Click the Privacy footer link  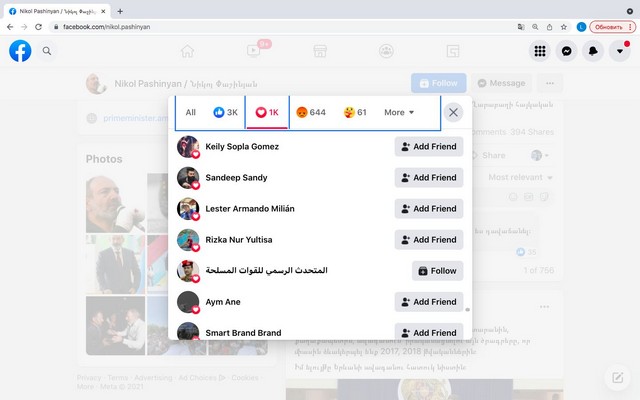pos(89,378)
